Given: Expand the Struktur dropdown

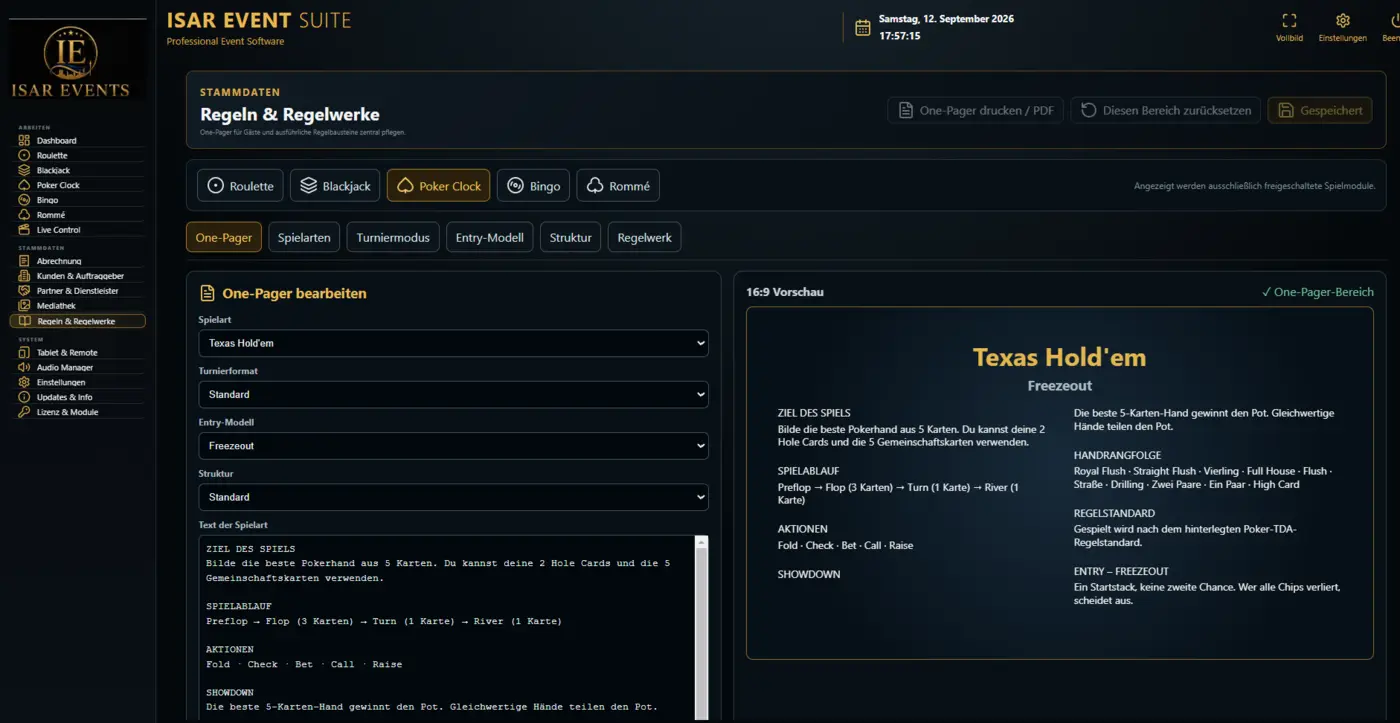Looking at the screenshot, I should click(453, 497).
